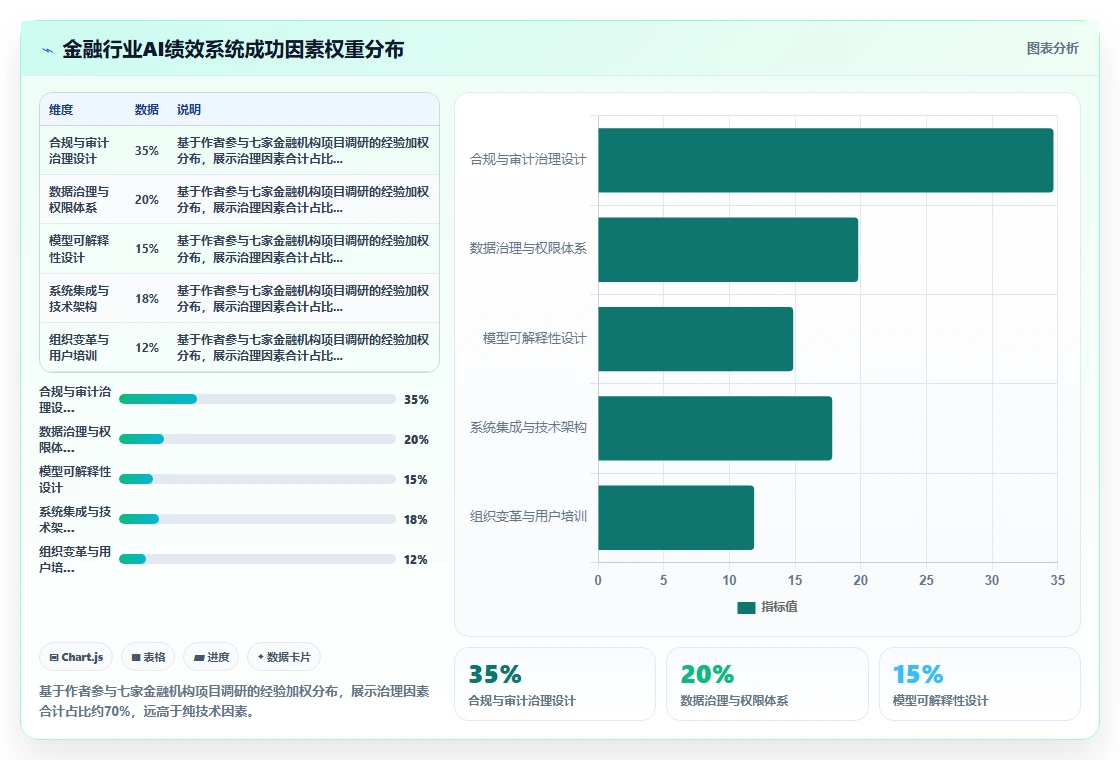
Task: Click the 18% value in the table
Action: pyautogui.click(x=146, y=299)
